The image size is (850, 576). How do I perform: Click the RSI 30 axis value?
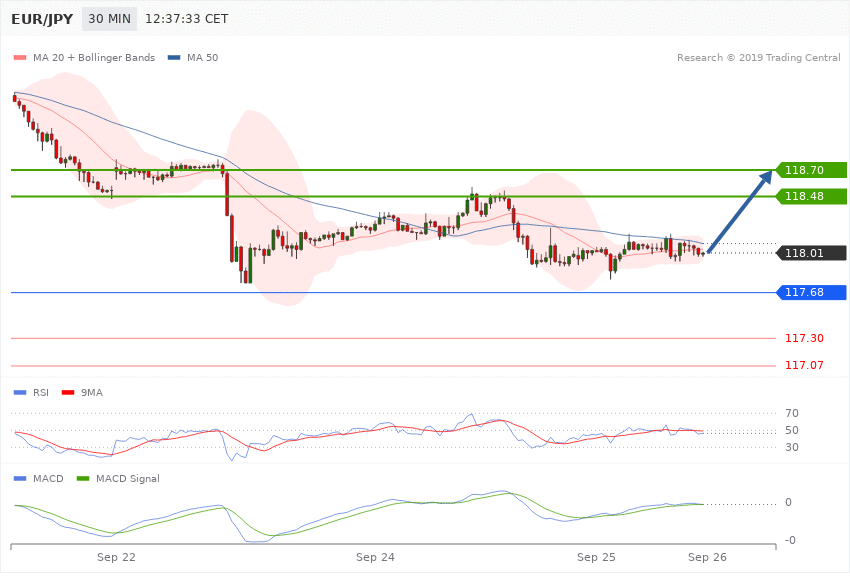point(791,448)
